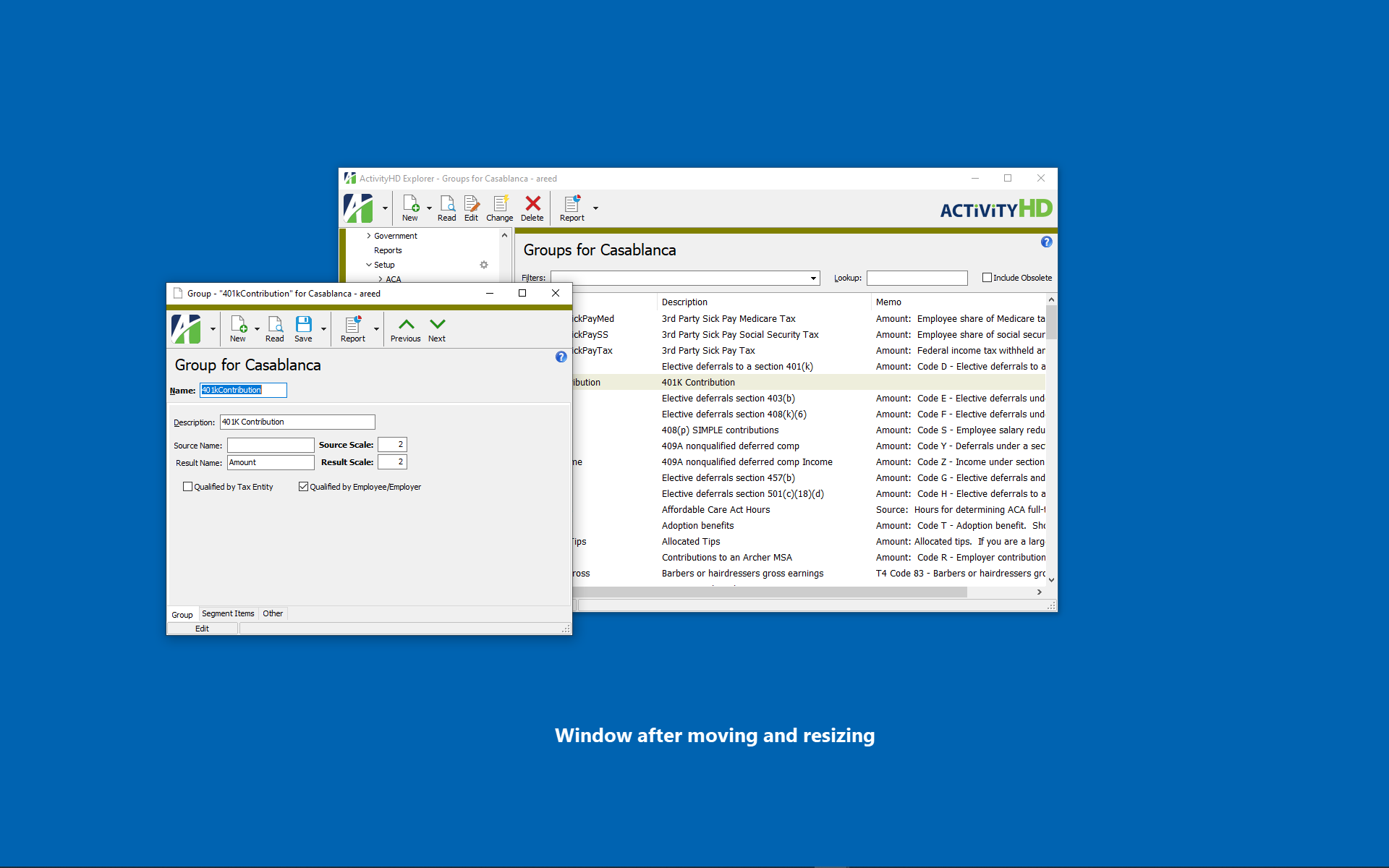Viewport: 1389px width, 868px height.
Task: Expand the Government tree node
Action: pyautogui.click(x=369, y=236)
